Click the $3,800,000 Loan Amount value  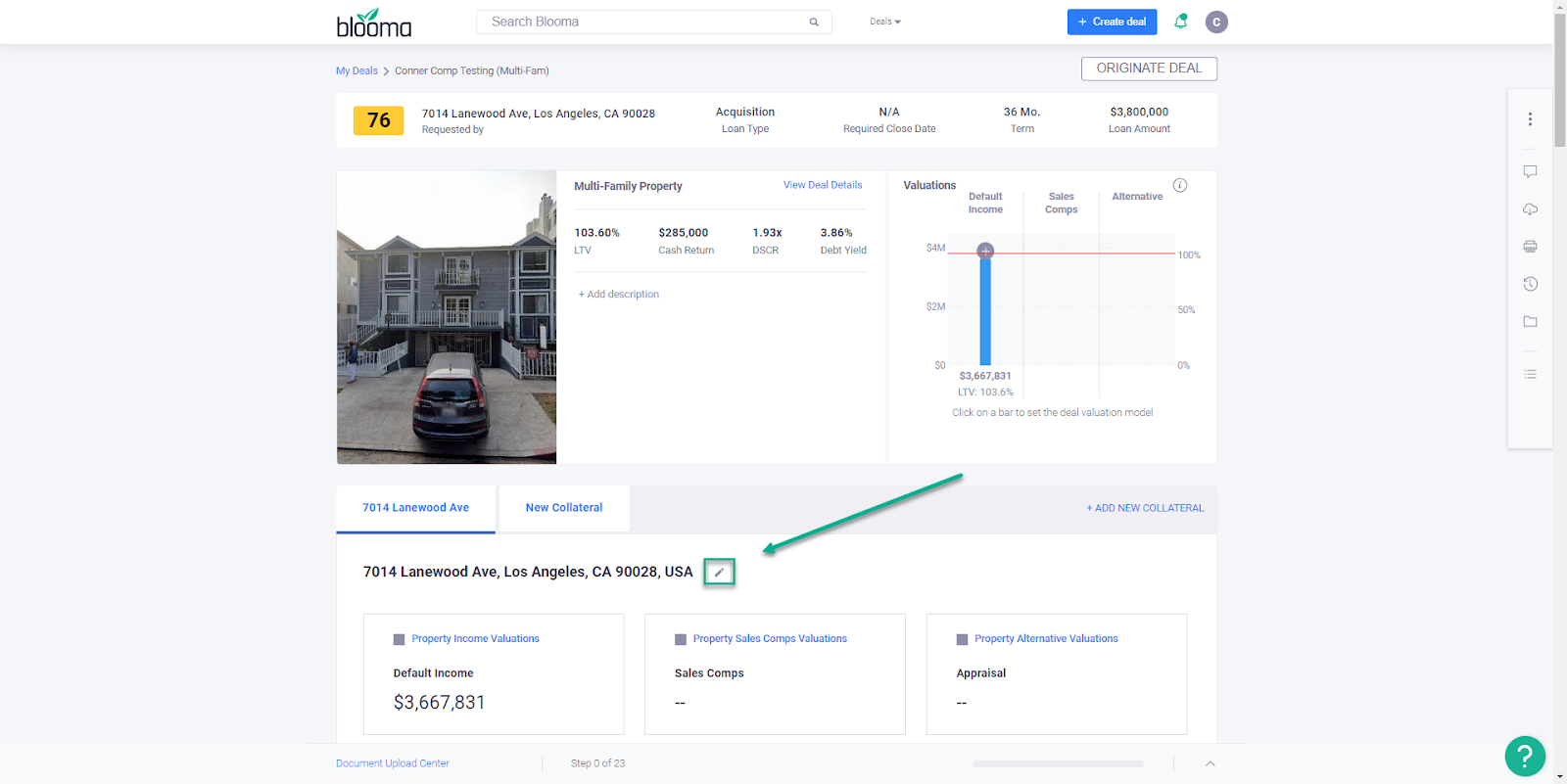[1139, 113]
